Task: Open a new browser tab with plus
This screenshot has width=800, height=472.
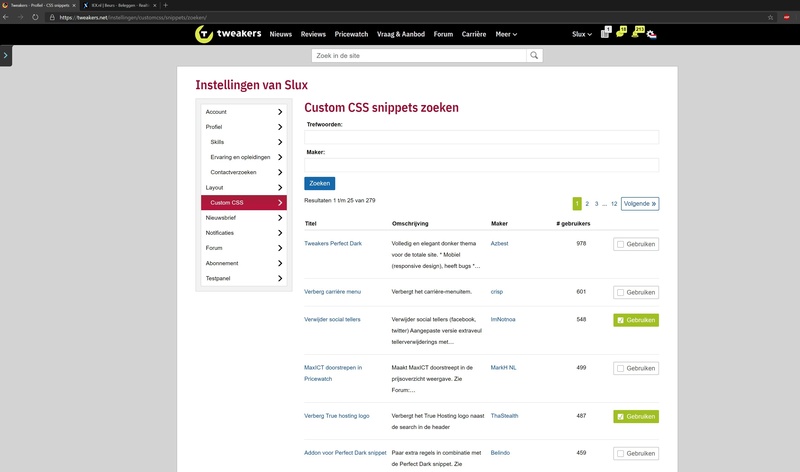Action: (165, 5)
